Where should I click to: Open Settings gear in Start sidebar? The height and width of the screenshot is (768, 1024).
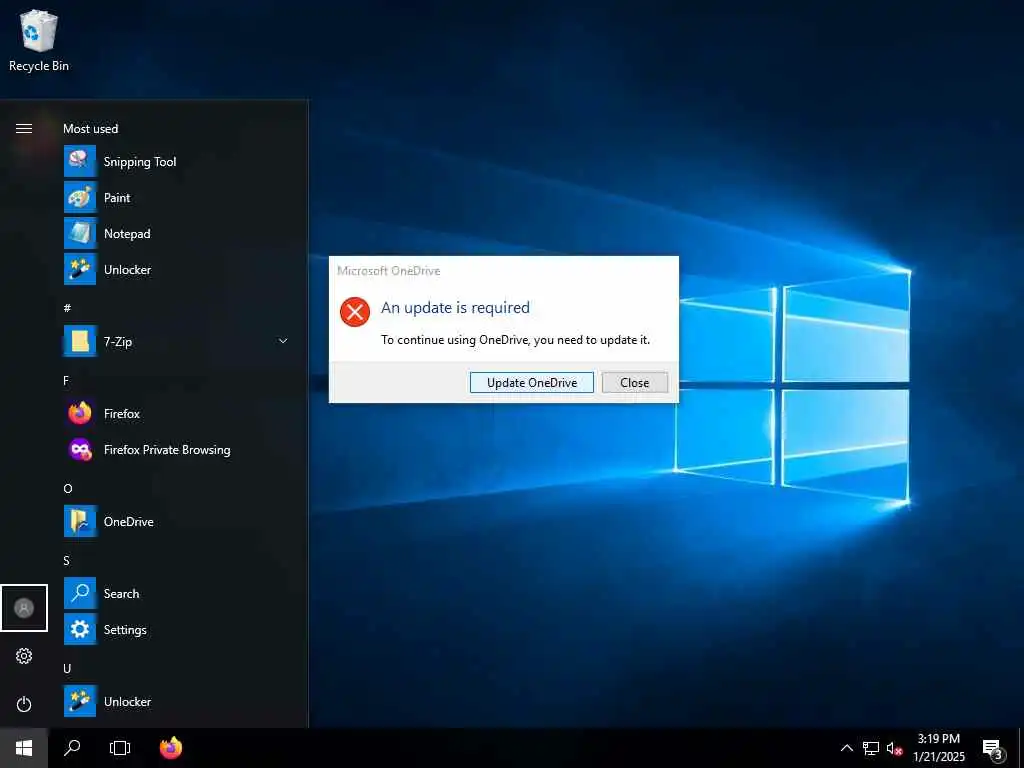pos(24,656)
